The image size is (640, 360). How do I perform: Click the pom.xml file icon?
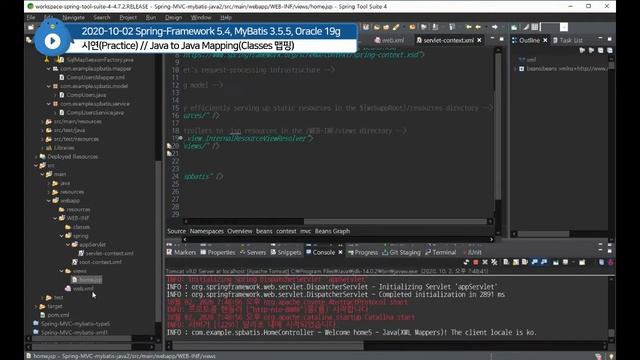(42, 315)
